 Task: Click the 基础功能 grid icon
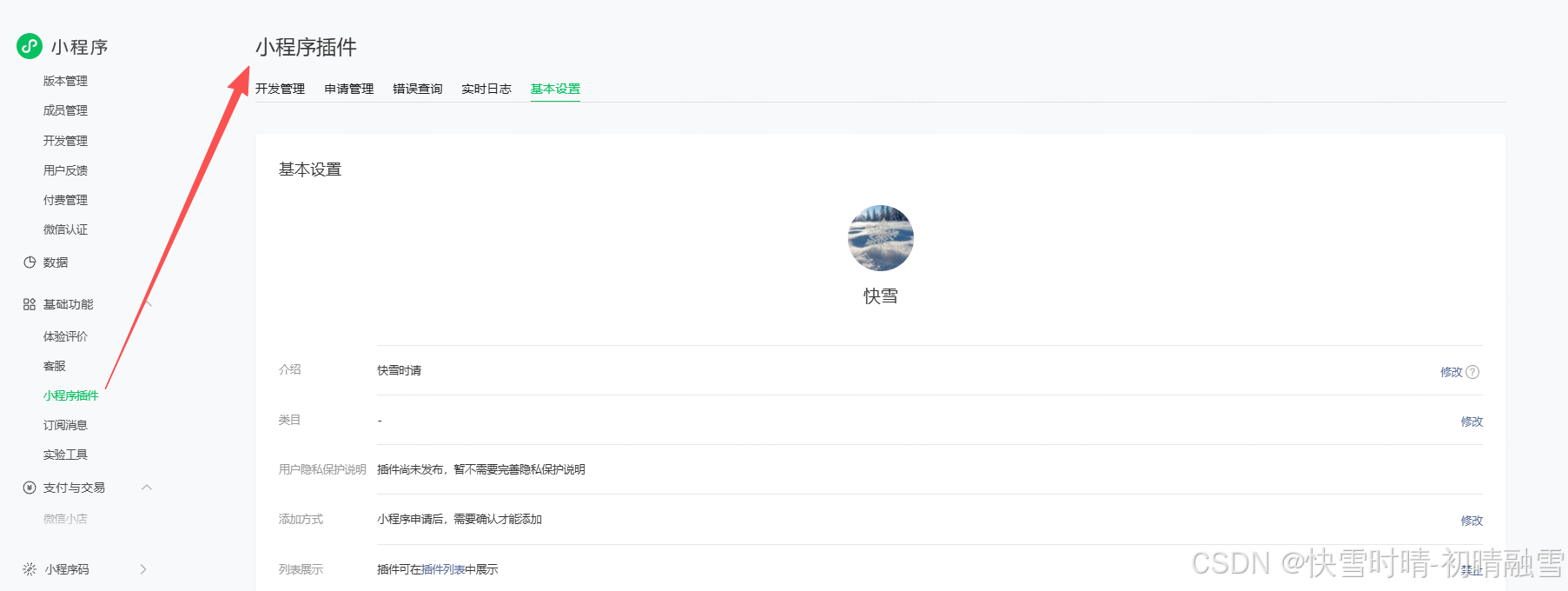coord(30,304)
